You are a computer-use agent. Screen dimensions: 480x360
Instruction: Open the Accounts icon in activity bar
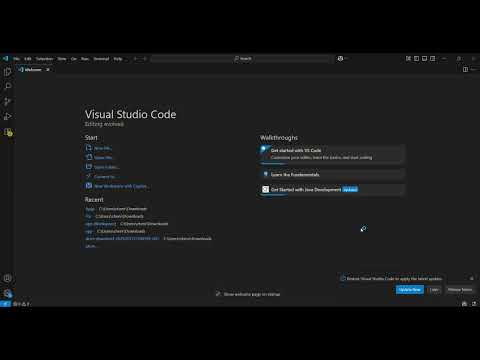point(7,278)
